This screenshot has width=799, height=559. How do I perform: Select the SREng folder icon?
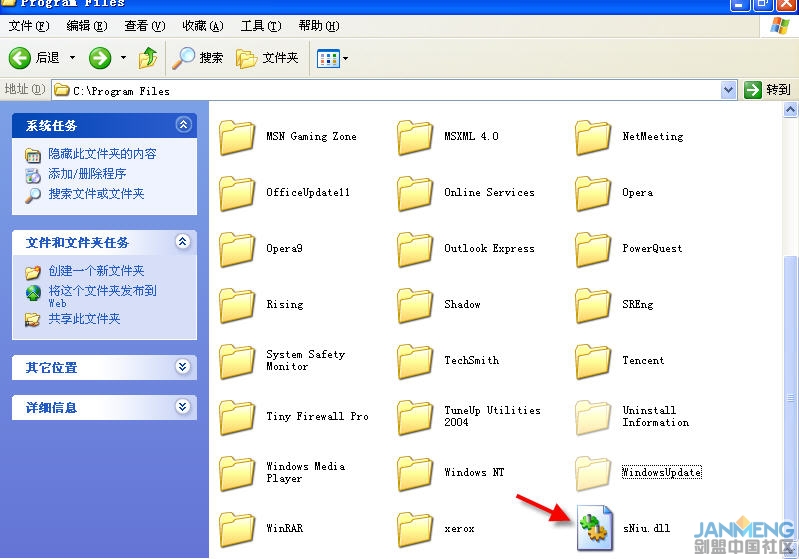(x=593, y=306)
